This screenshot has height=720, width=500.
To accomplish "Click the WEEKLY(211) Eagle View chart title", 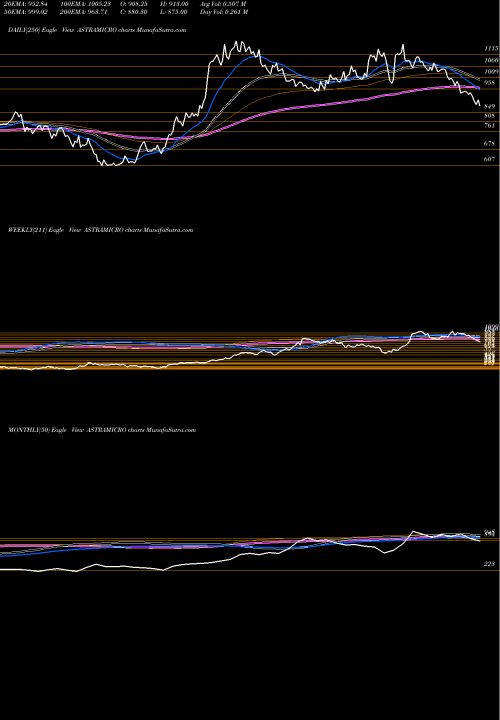I will coord(101,230).
